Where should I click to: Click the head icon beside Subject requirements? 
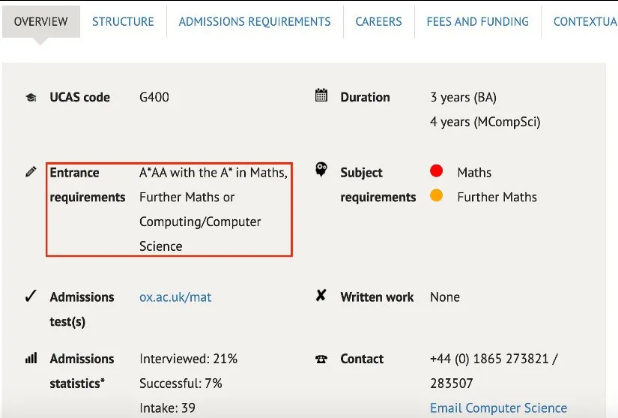tap(321, 171)
